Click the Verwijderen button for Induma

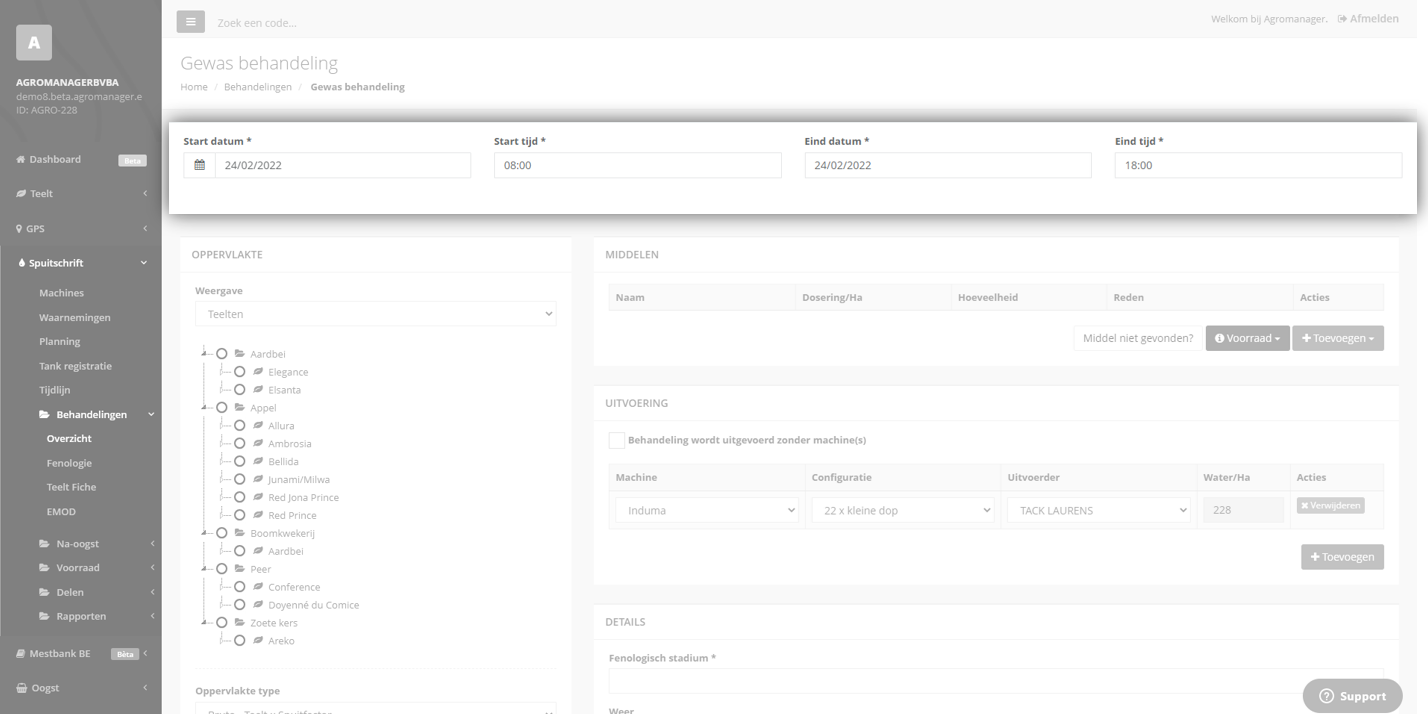click(x=1330, y=506)
